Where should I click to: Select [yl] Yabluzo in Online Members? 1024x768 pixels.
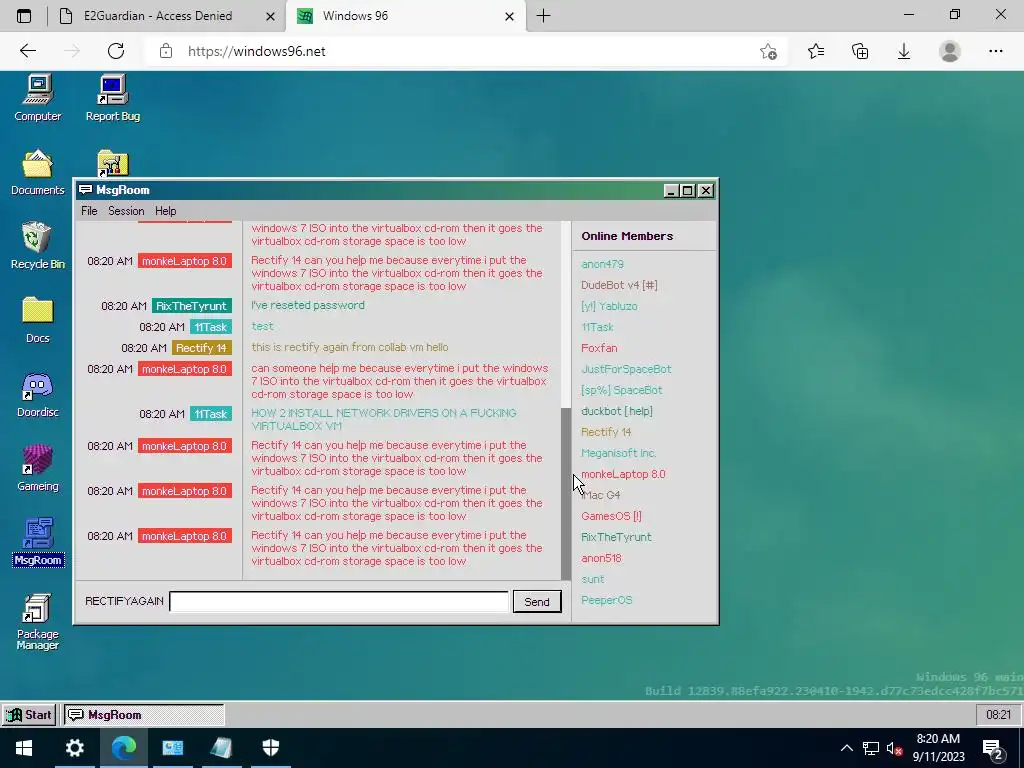click(x=609, y=306)
